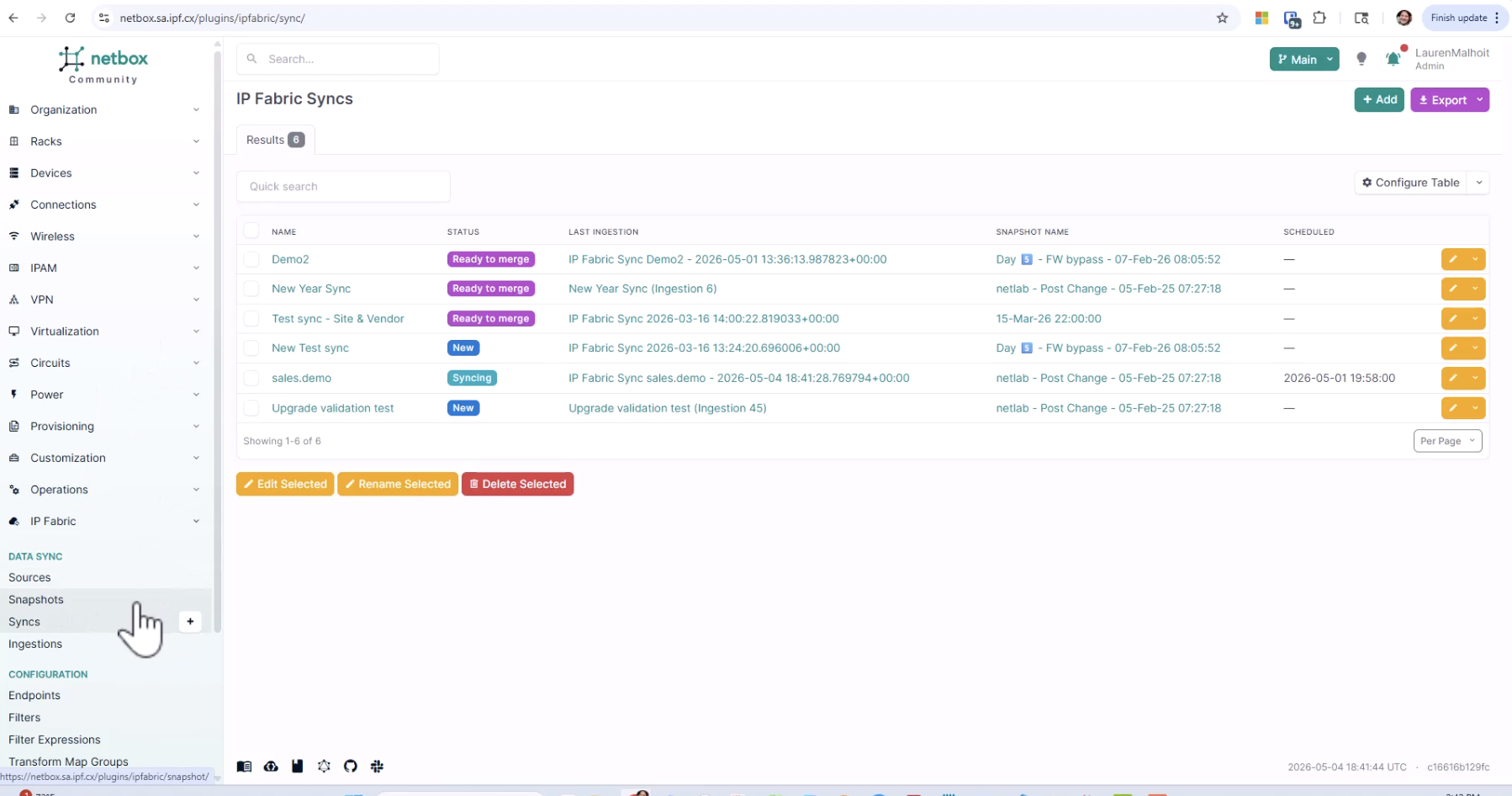Click the Quick search field
This screenshot has width=1512, height=796.
click(343, 186)
